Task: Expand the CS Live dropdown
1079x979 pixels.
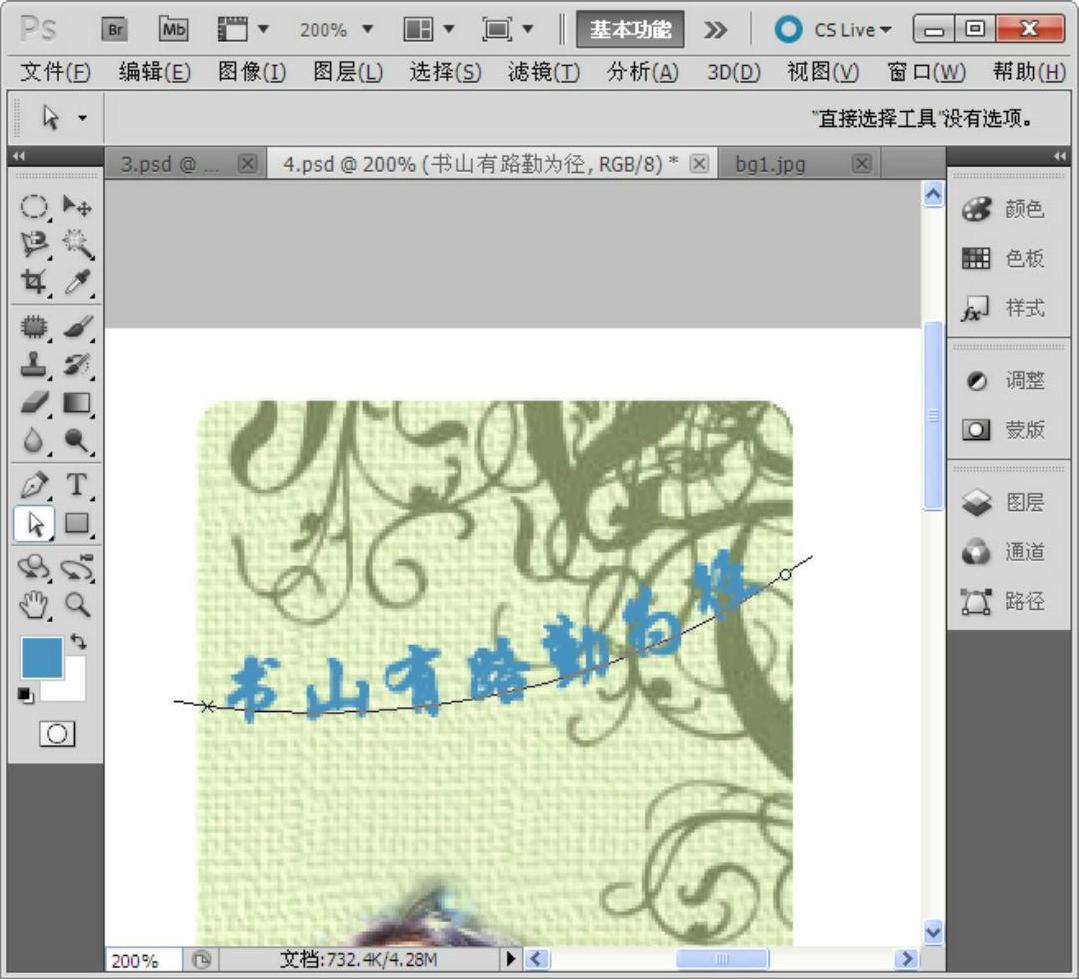Action: pos(834,30)
